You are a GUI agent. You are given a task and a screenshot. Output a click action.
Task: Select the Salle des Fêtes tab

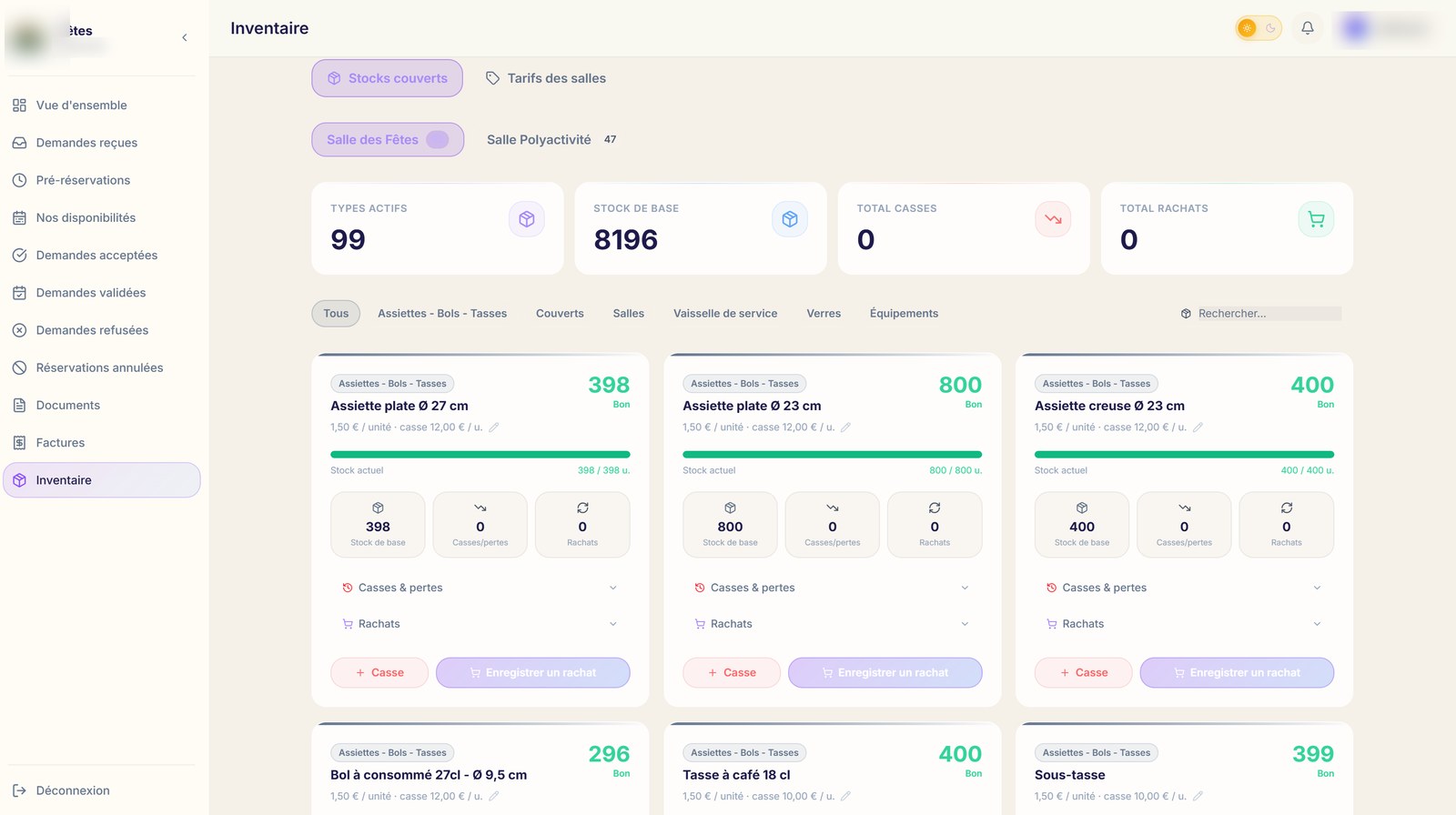pyautogui.click(x=388, y=139)
